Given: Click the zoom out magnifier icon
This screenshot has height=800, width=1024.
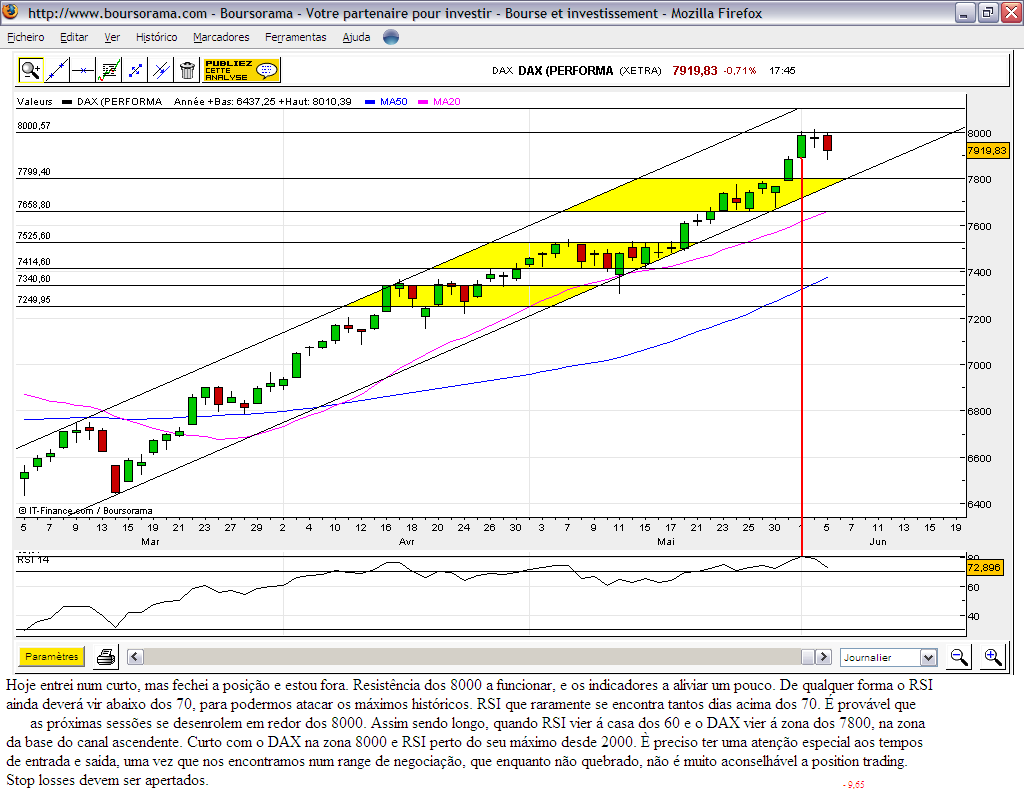Looking at the screenshot, I should tap(959, 657).
